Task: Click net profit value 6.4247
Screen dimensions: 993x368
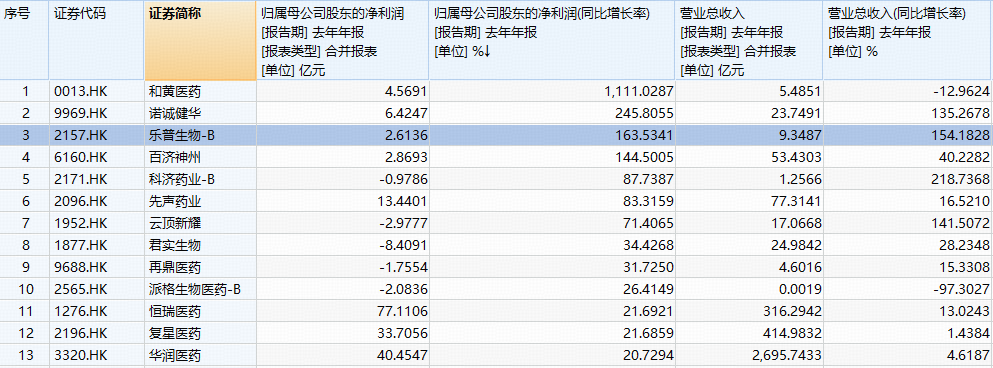Action: coord(407,114)
